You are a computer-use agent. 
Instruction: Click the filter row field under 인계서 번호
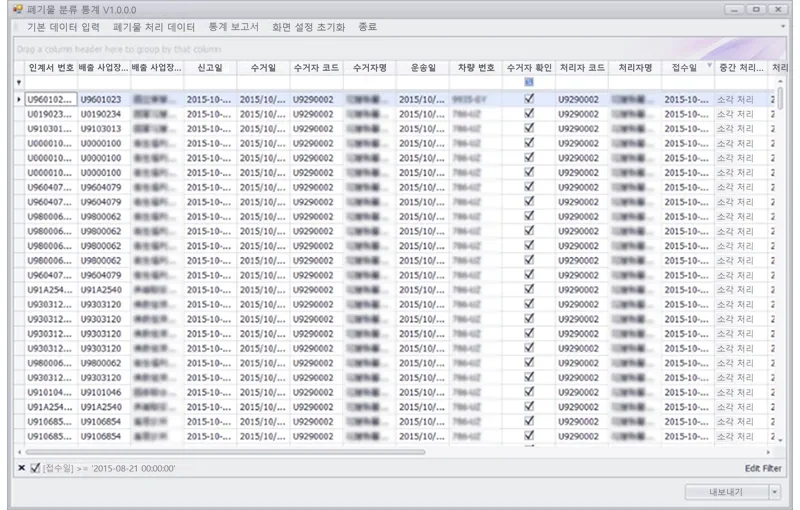pyautogui.click(x=51, y=82)
